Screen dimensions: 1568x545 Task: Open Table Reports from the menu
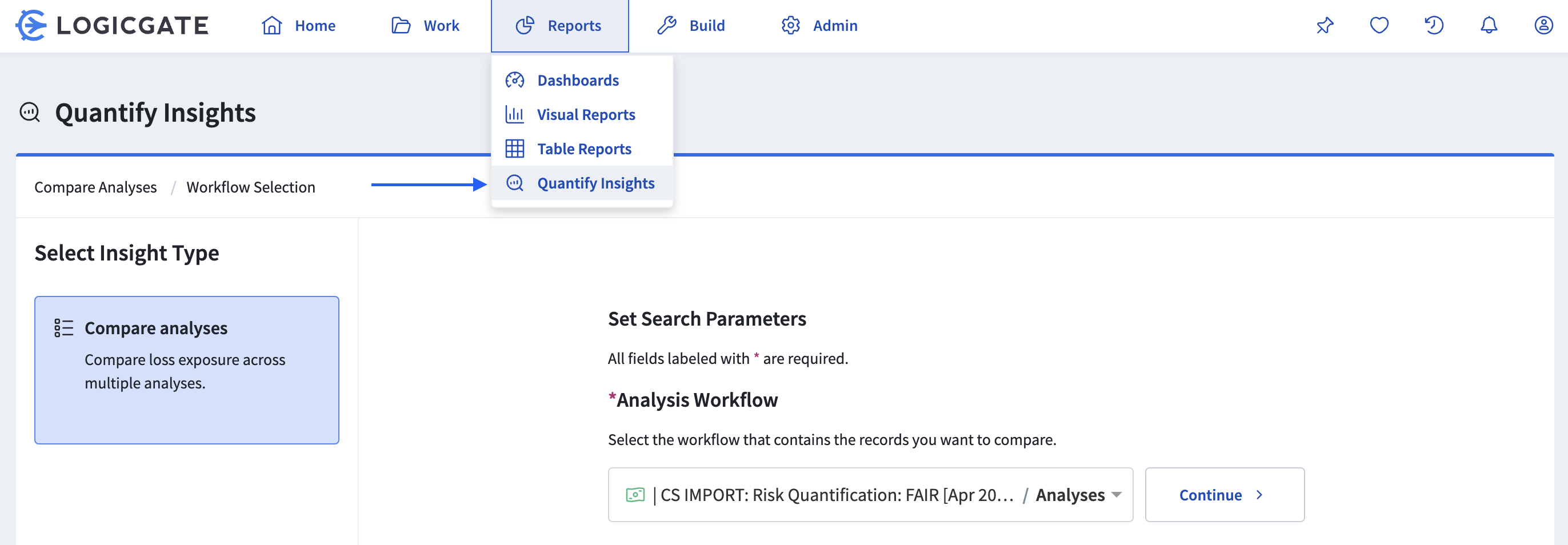[584, 149]
